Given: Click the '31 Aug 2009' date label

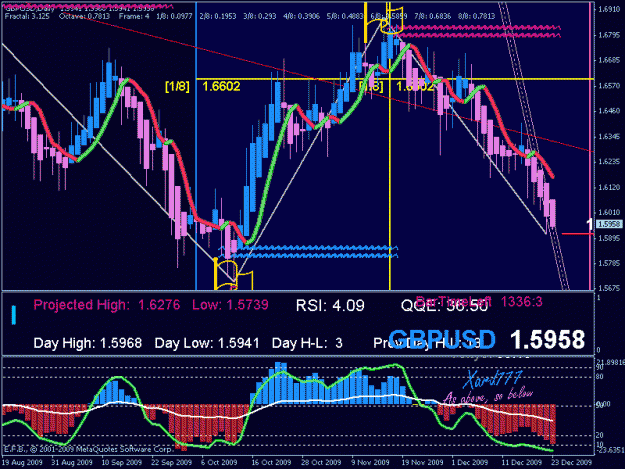Looking at the screenshot, I should [72, 462].
